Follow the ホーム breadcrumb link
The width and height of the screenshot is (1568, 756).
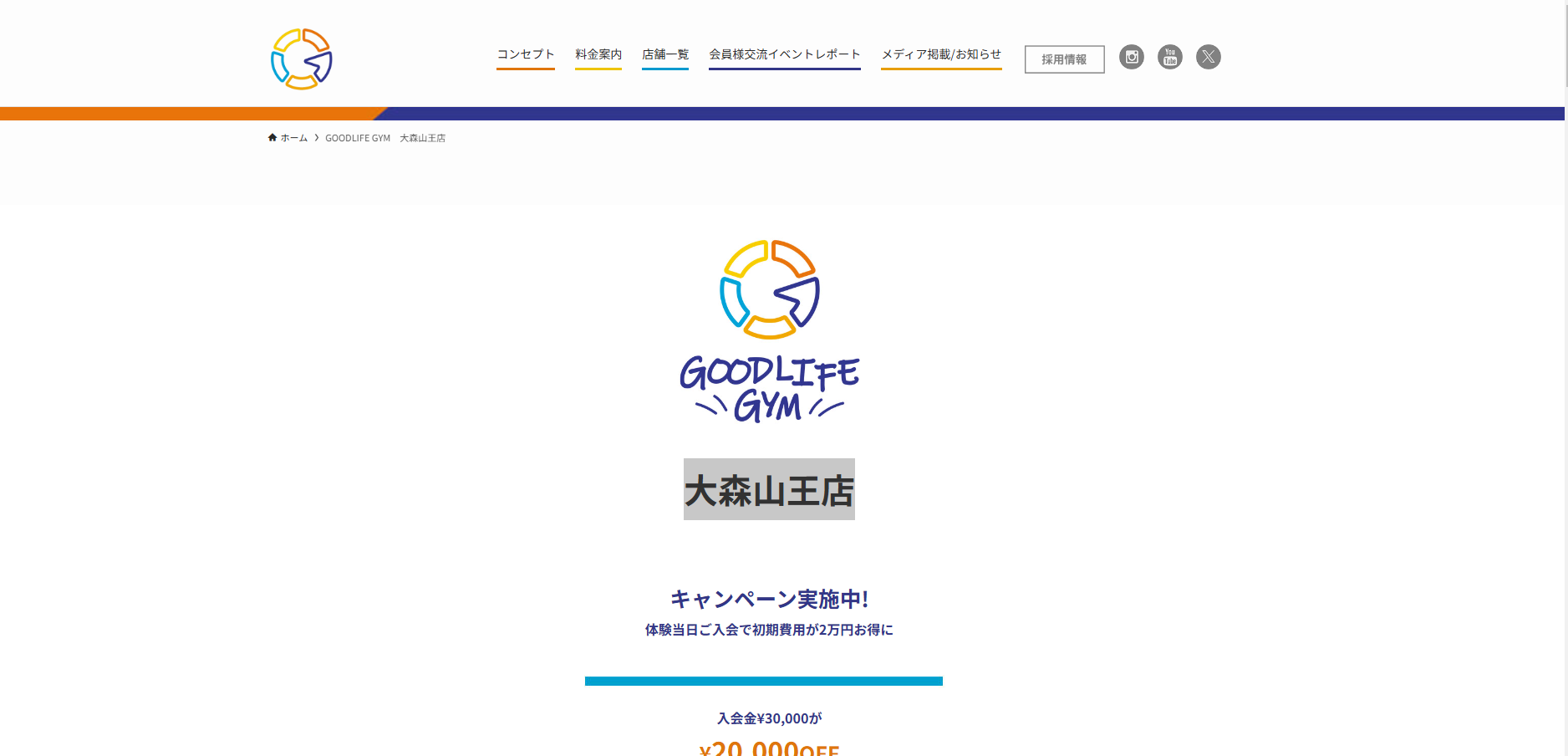[x=293, y=138]
